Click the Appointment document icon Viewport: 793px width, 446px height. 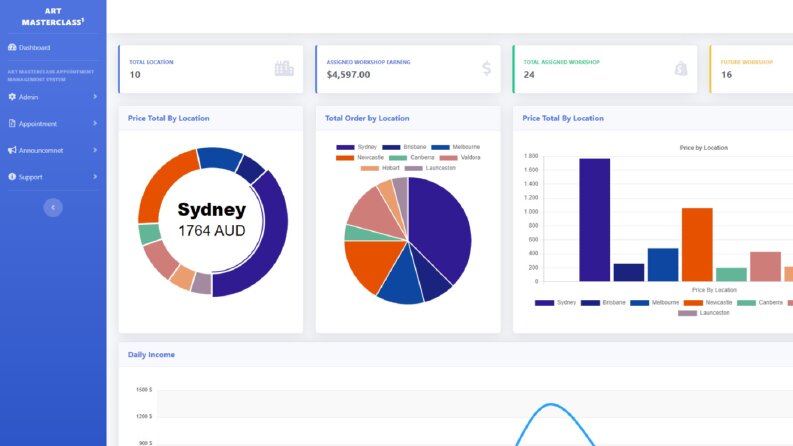(12, 123)
